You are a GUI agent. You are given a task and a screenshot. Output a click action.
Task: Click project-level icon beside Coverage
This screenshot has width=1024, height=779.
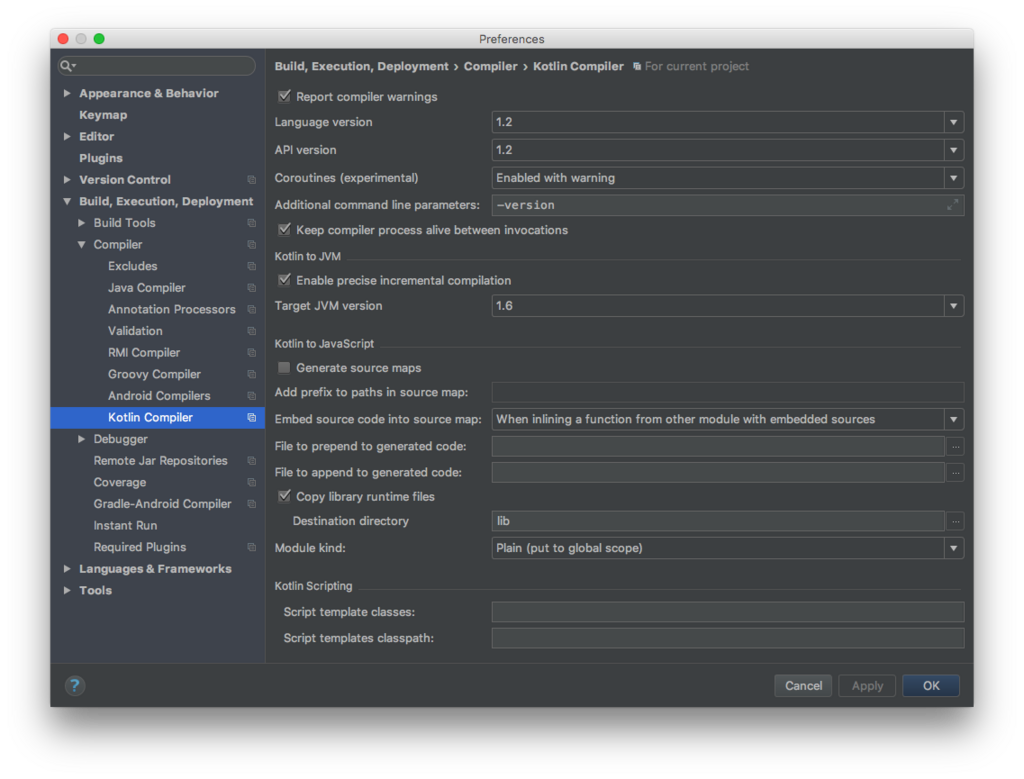(251, 482)
